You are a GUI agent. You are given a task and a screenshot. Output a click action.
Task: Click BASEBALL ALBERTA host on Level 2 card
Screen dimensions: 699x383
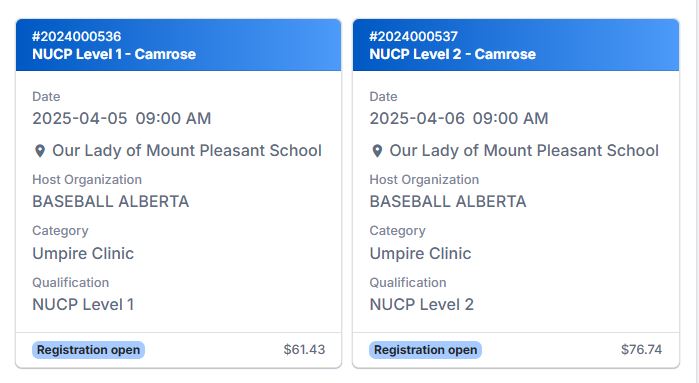coord(448,202)
